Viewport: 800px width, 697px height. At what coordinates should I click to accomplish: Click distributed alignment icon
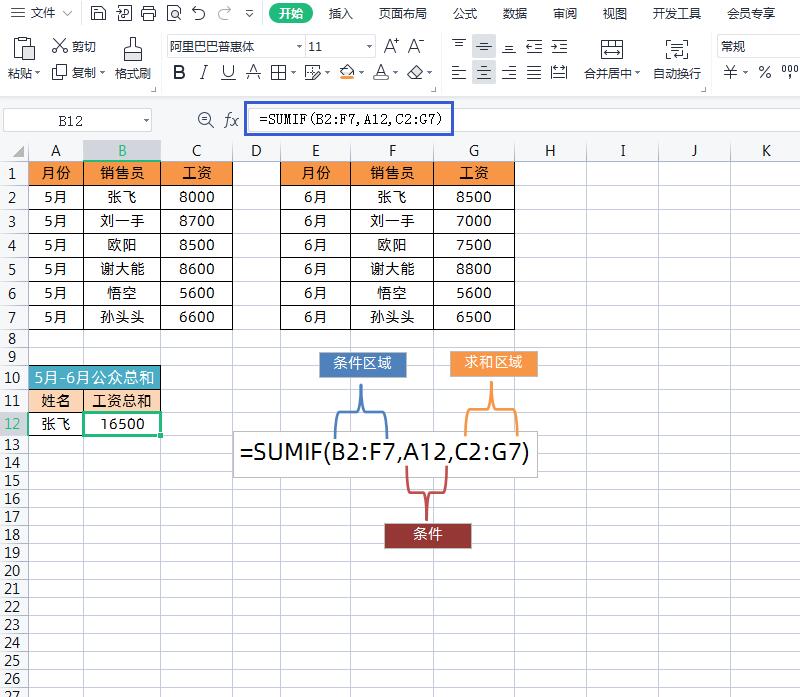(559, 72)
